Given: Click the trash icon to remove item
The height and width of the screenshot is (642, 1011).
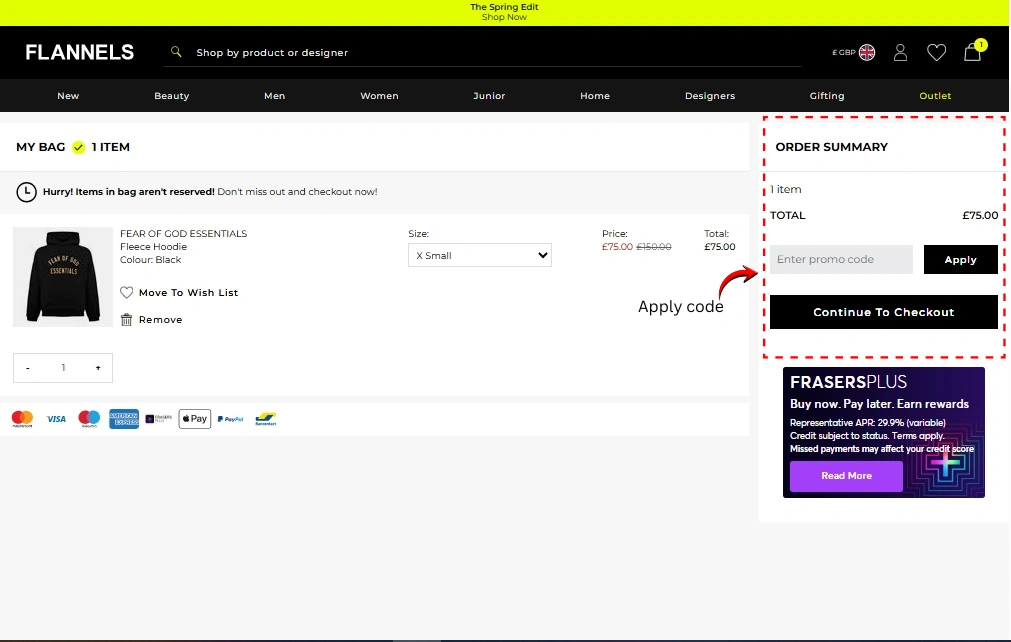Looking at the screenshot, I should pyautogui.click(x=126, y=320).
